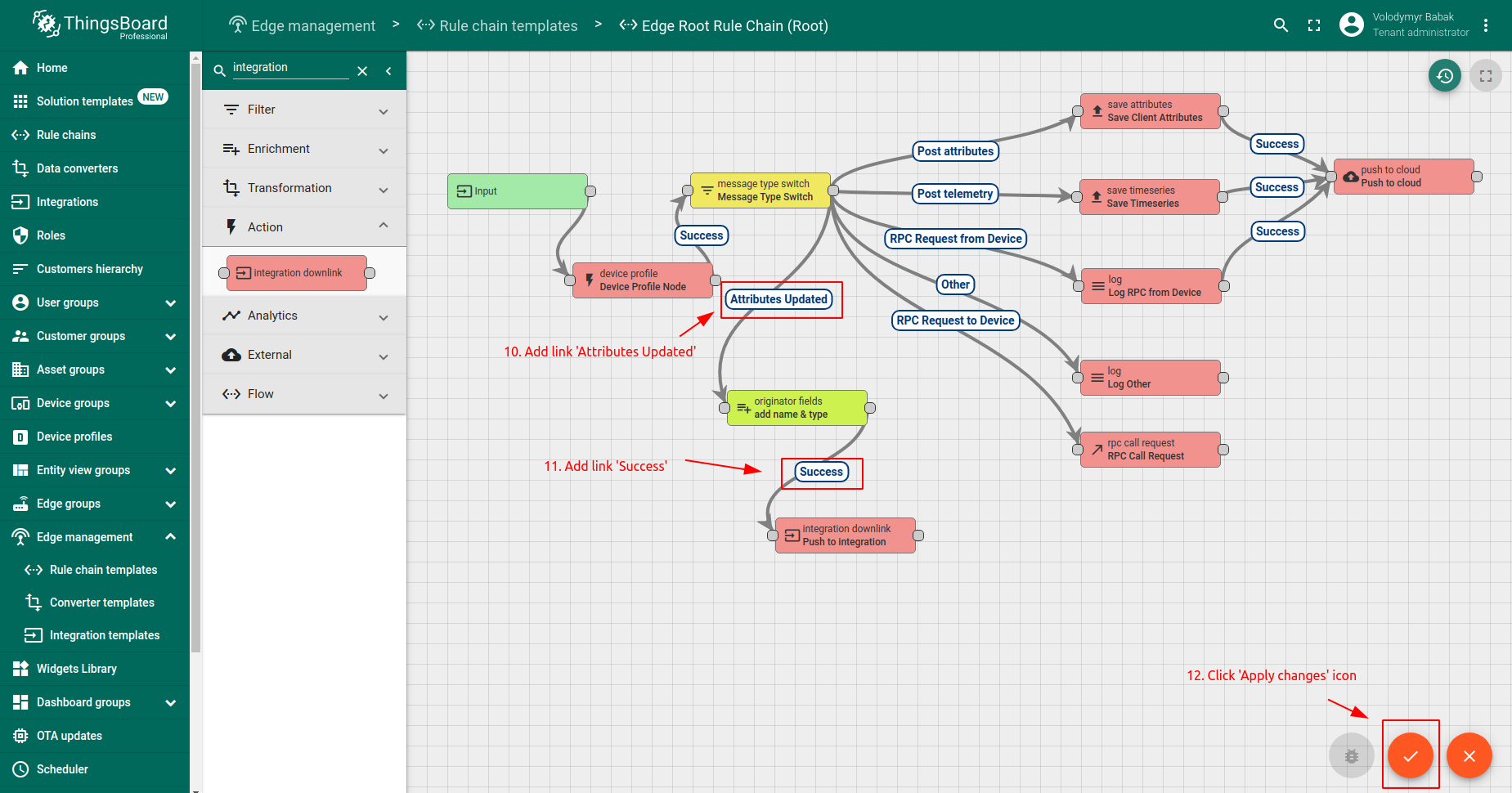Image resolution: width=1512 pixels, height=793 pixels.
Task: Expand Entity view groups chevron
Action: coord(171,470)
